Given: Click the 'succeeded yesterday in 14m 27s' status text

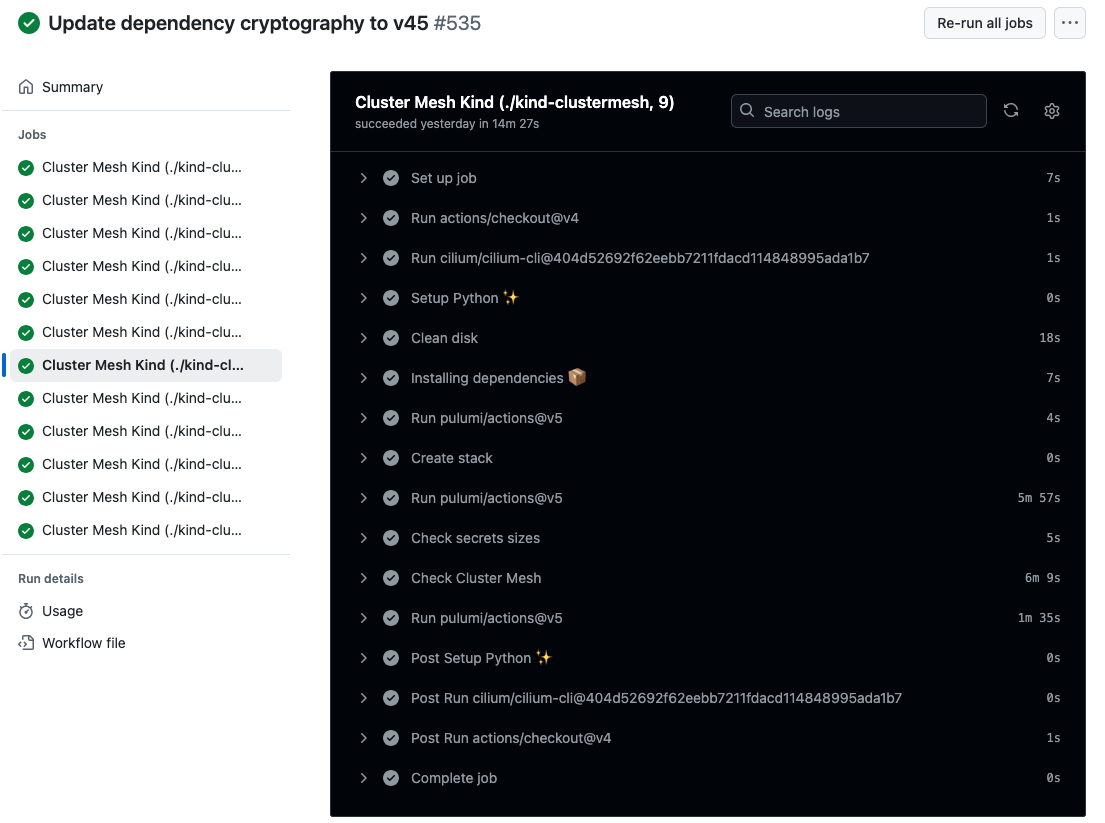Looking at the screenshot, I should tap(447, 124).
